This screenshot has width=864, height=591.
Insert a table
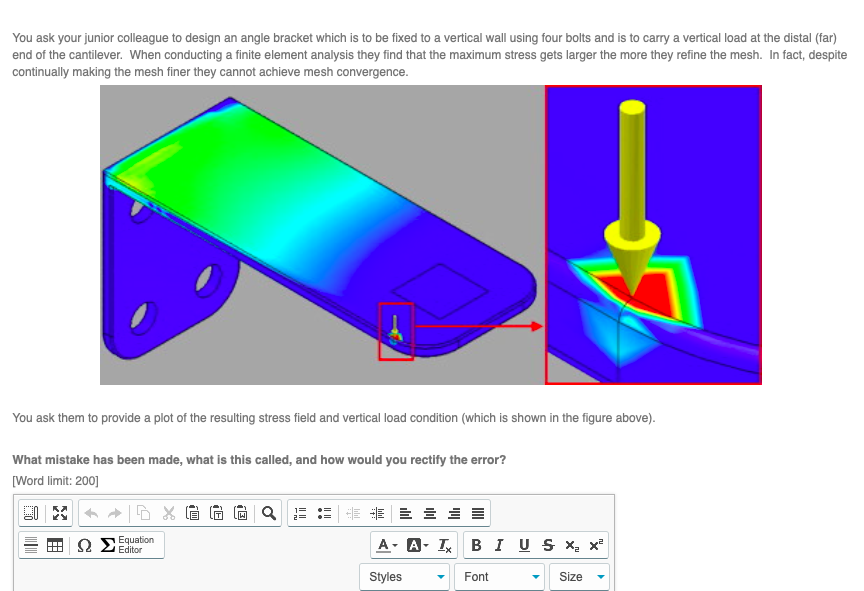tap(54, 545)
